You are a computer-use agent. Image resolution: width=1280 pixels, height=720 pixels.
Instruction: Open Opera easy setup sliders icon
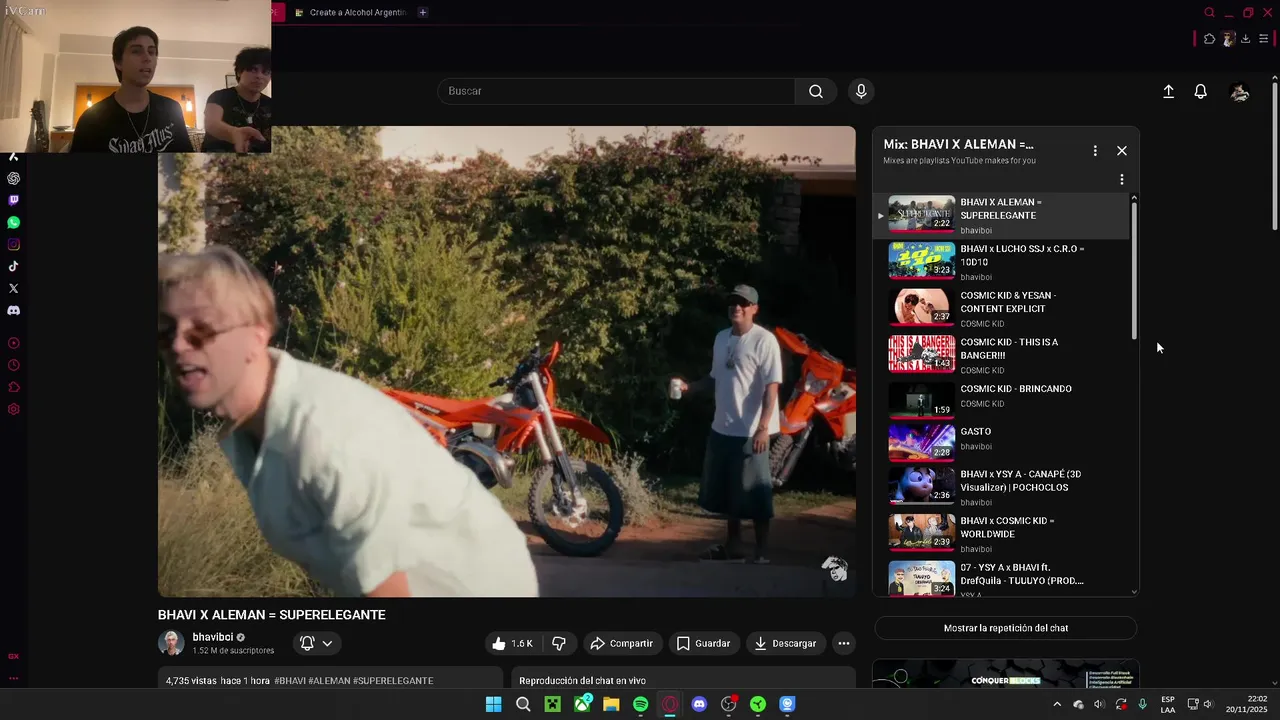1263,39
